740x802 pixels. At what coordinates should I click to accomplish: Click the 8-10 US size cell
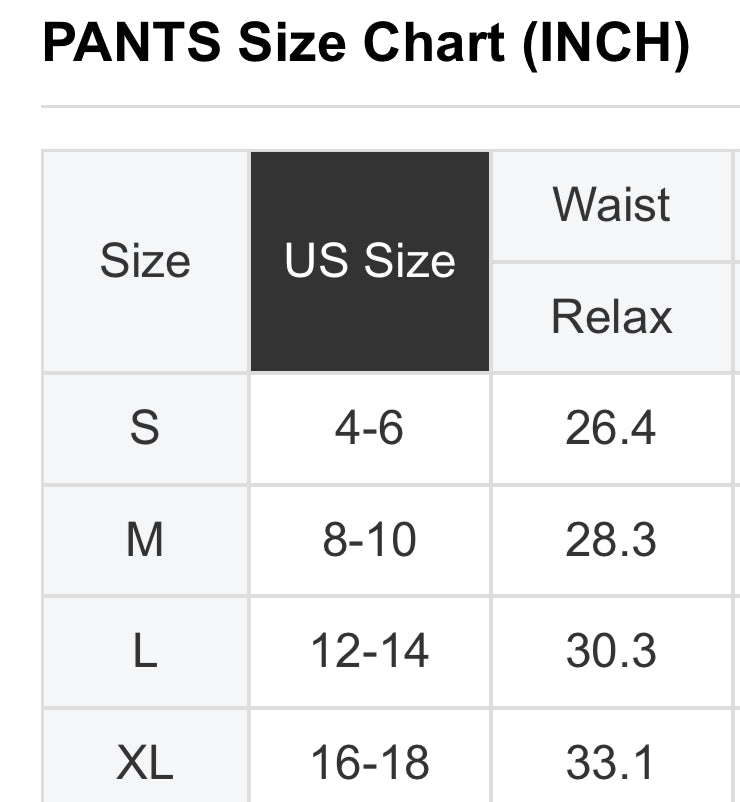click(x=370, y=541)
